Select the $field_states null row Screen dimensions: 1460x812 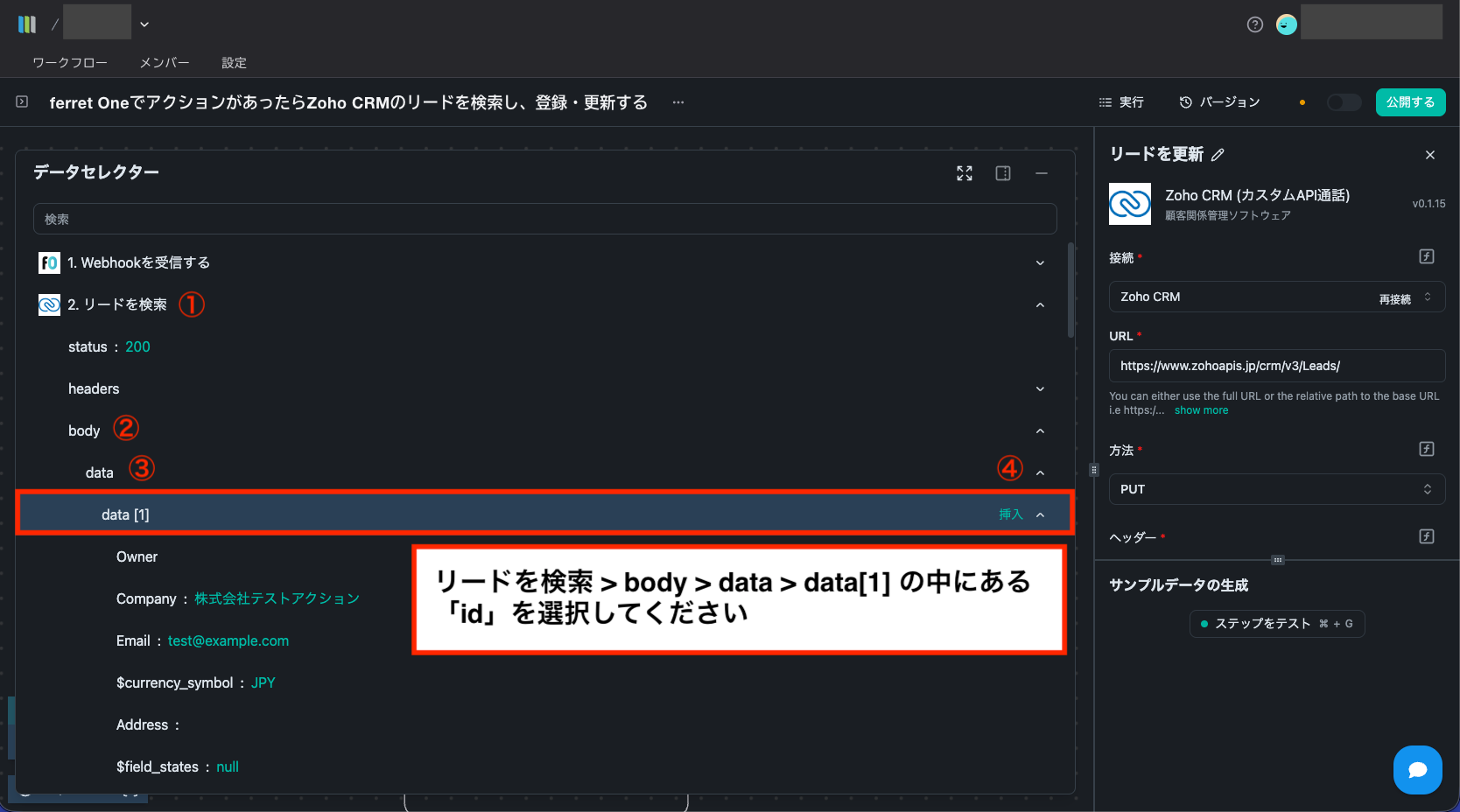click(x=544, y=766)
